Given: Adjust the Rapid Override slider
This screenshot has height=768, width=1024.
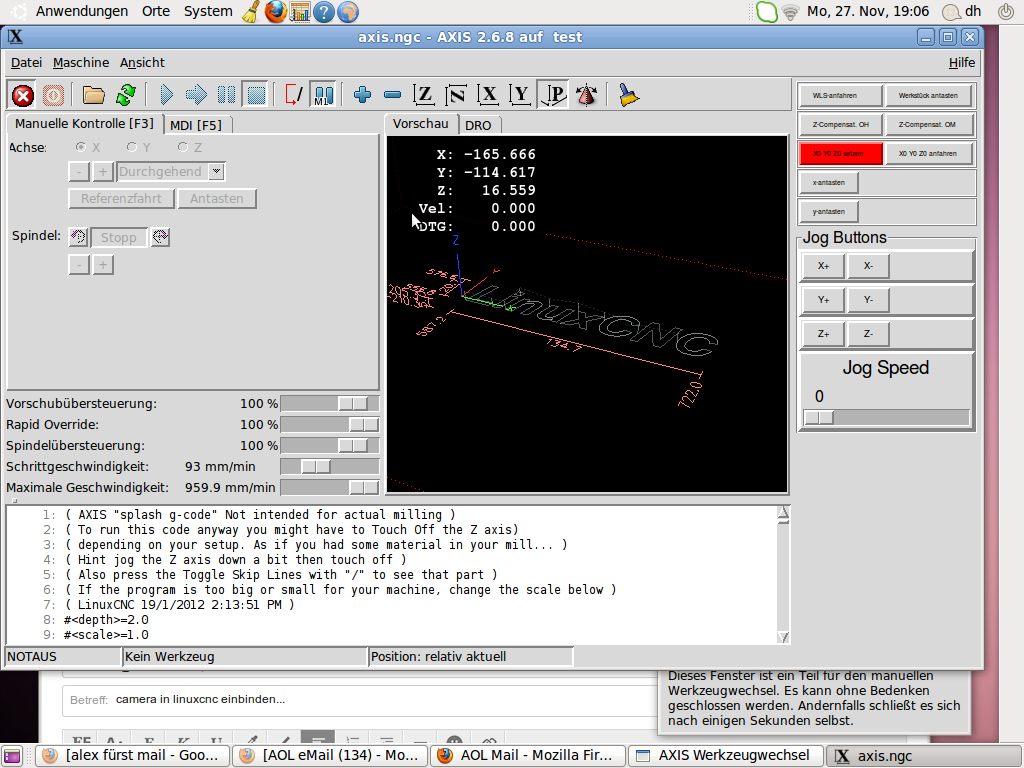Looking at the screenshot, I should 329,424.
